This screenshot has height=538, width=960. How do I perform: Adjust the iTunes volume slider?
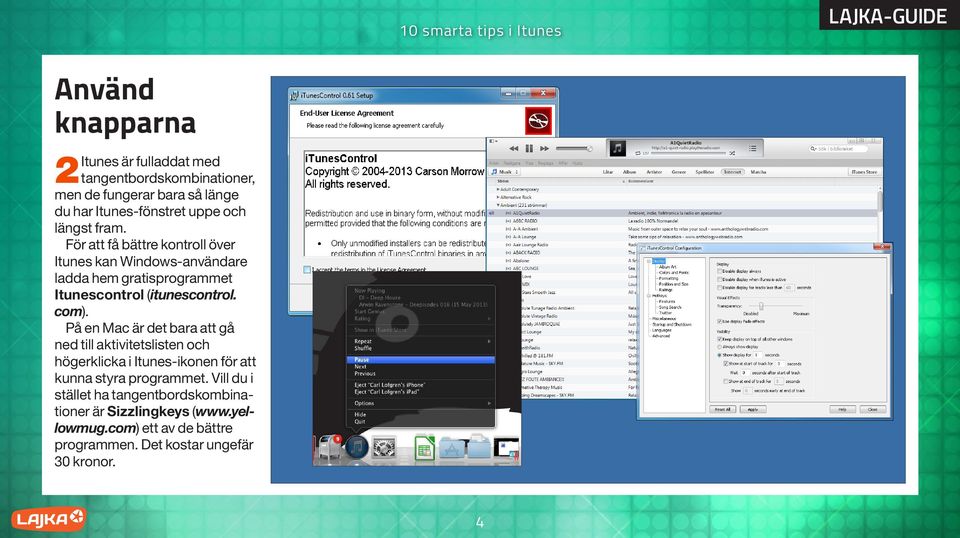pyautogui.click(x=574, y=148)
